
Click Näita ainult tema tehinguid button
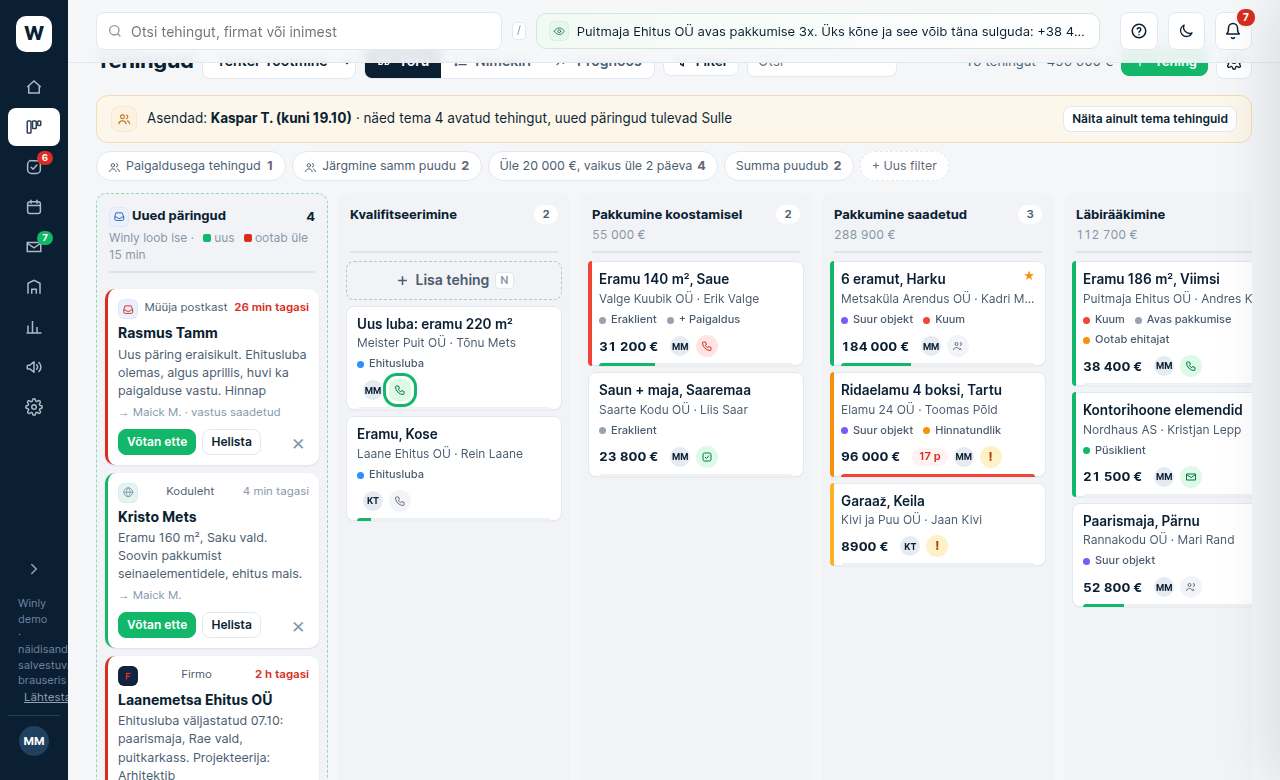[x=1150, y=119]
